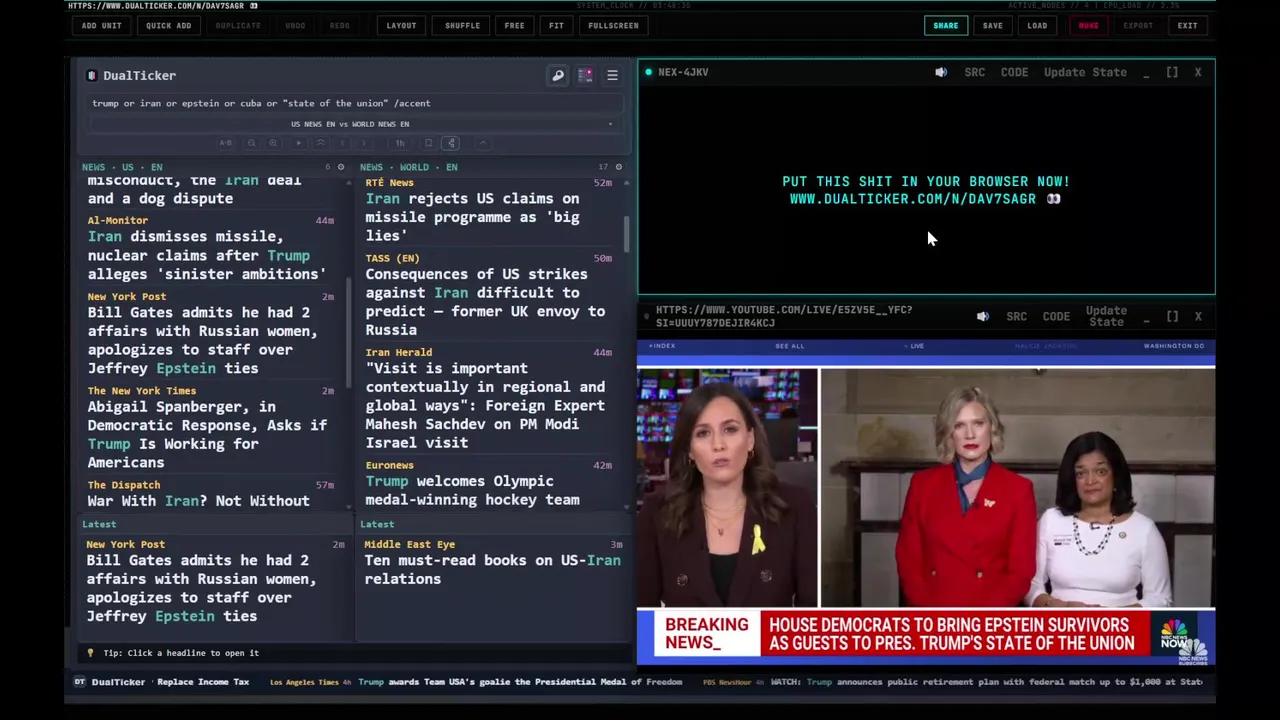Image resolution: width=1280 pixels, height=720 pixels.
Task: Open the colorful layout icon in DualTicker header
Action: tap(585, 75)
